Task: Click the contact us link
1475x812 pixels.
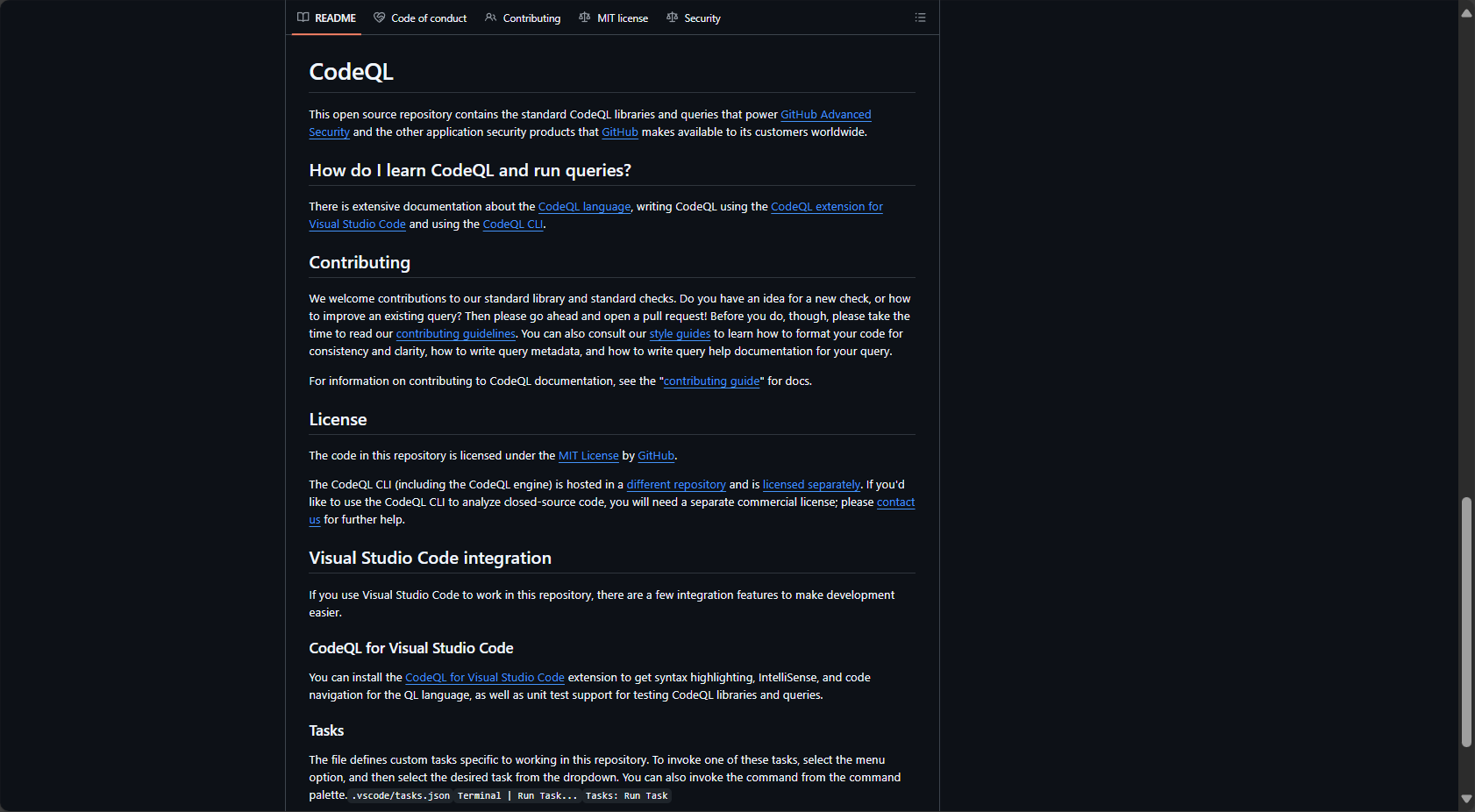Action: click(895, 502)
